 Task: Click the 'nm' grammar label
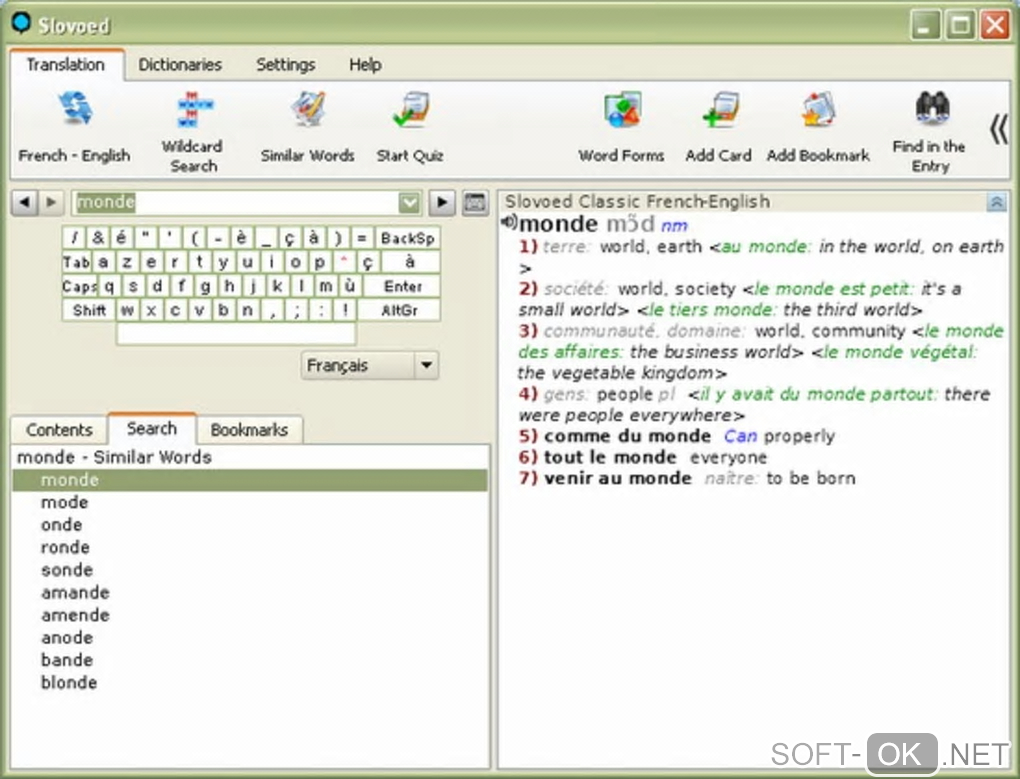click(674, 226)
